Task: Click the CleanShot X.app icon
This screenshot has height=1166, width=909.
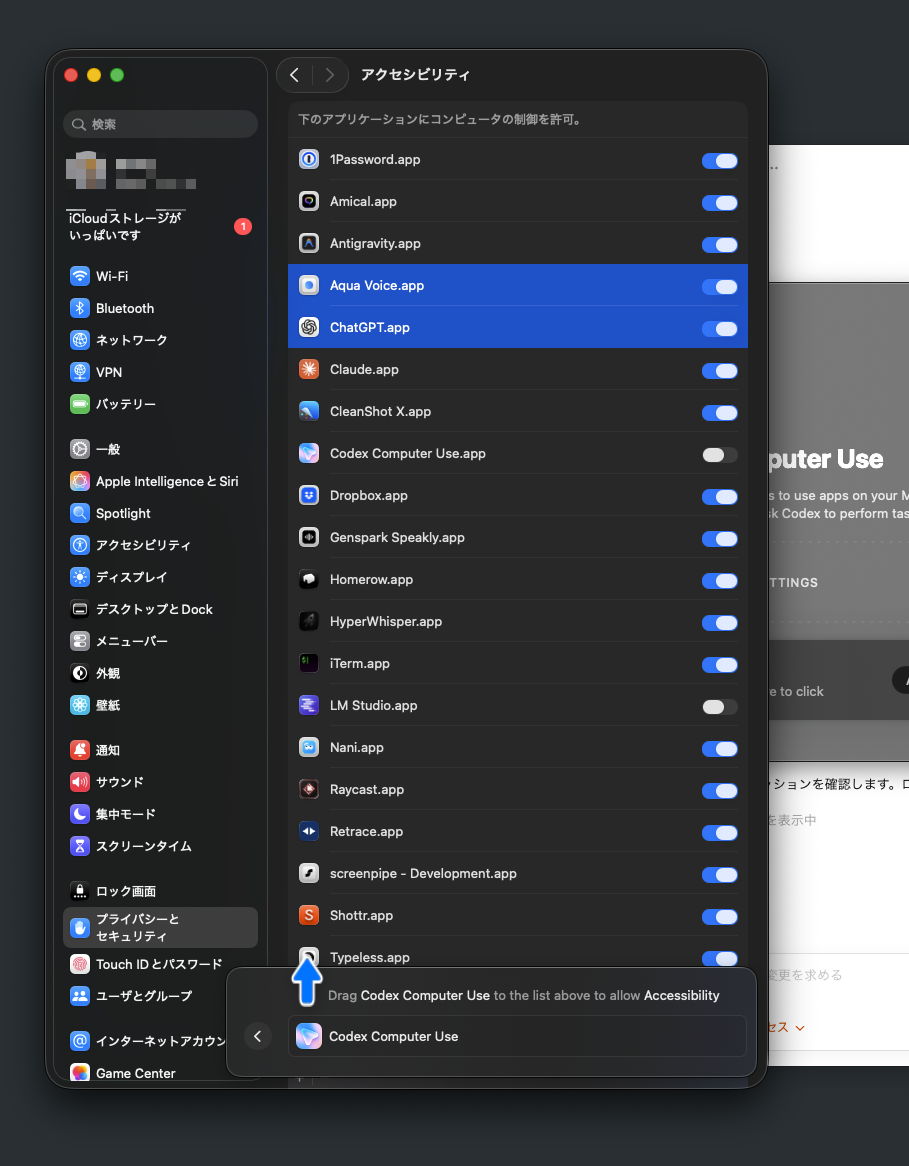Action: [x=309, y=412]
